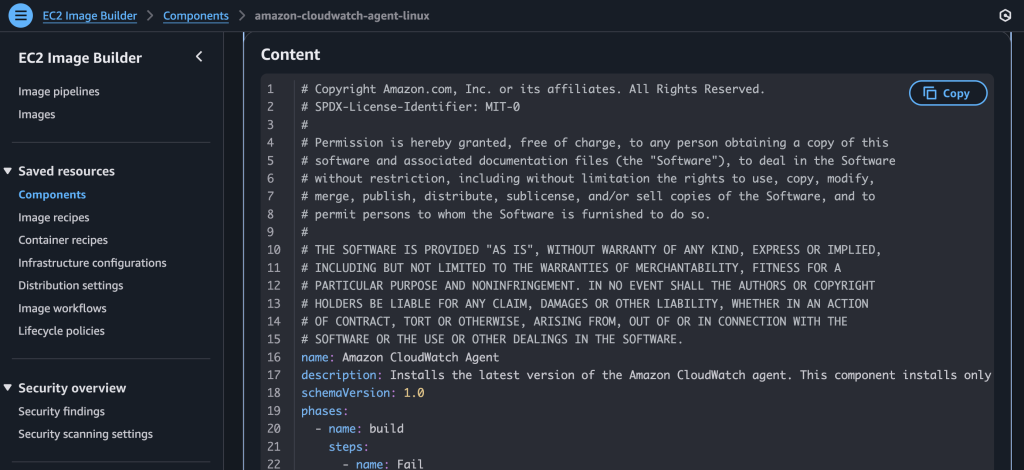Go to Components breadcrumb link

[x=196, y=16]
